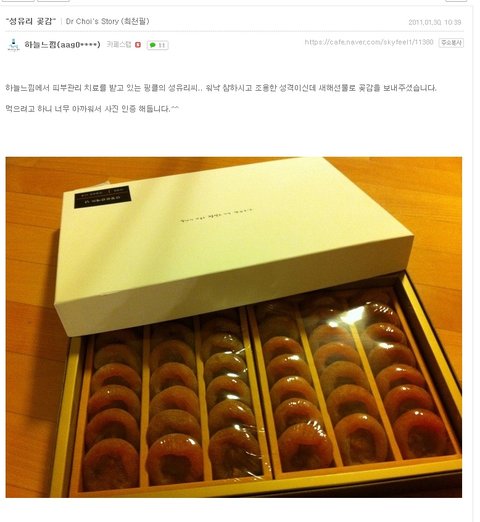Click the vertical divider beside board name
480x522 pixels.
point(61,22)
